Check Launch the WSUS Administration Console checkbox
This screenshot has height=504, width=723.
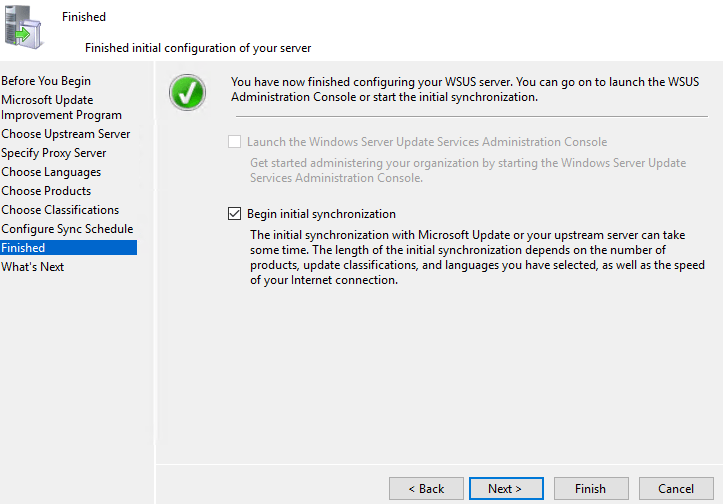[x=234, y=142]
